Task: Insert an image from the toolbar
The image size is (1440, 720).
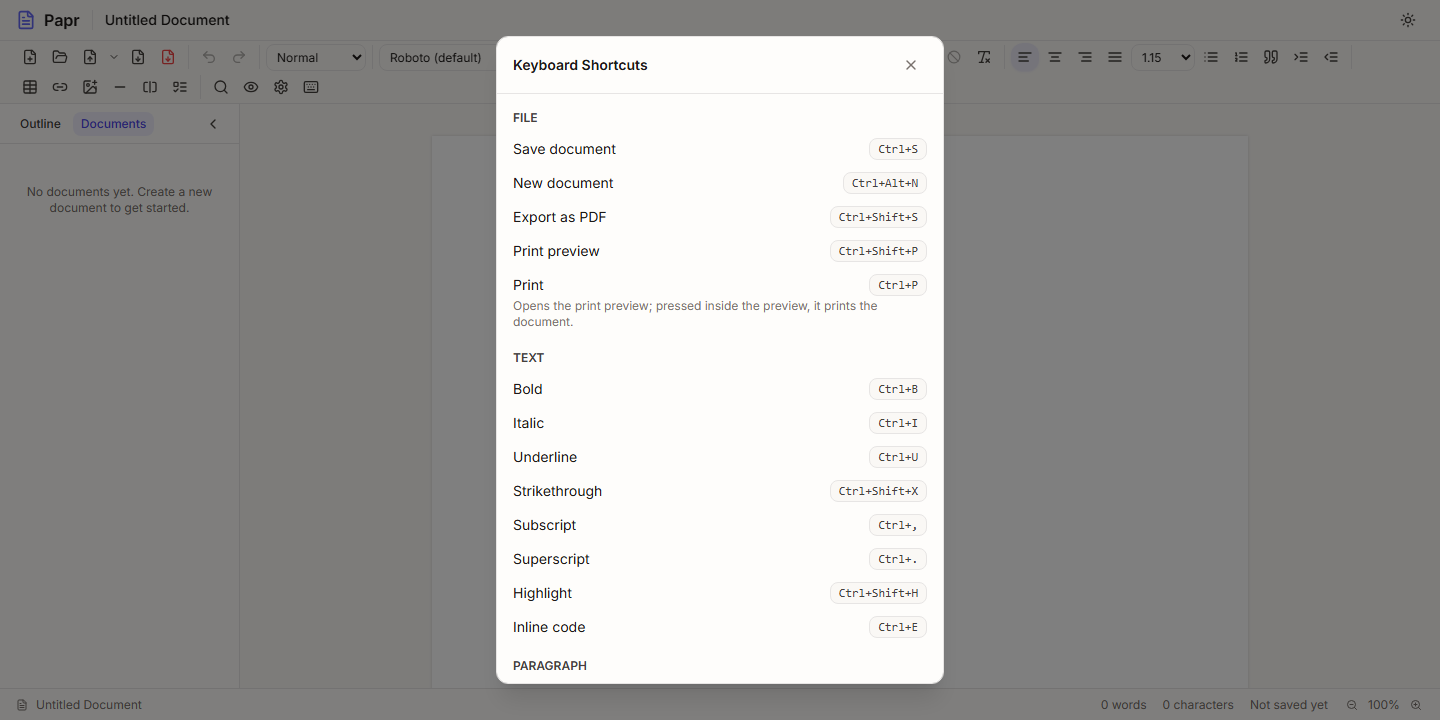Action: (x=90, y=87)
